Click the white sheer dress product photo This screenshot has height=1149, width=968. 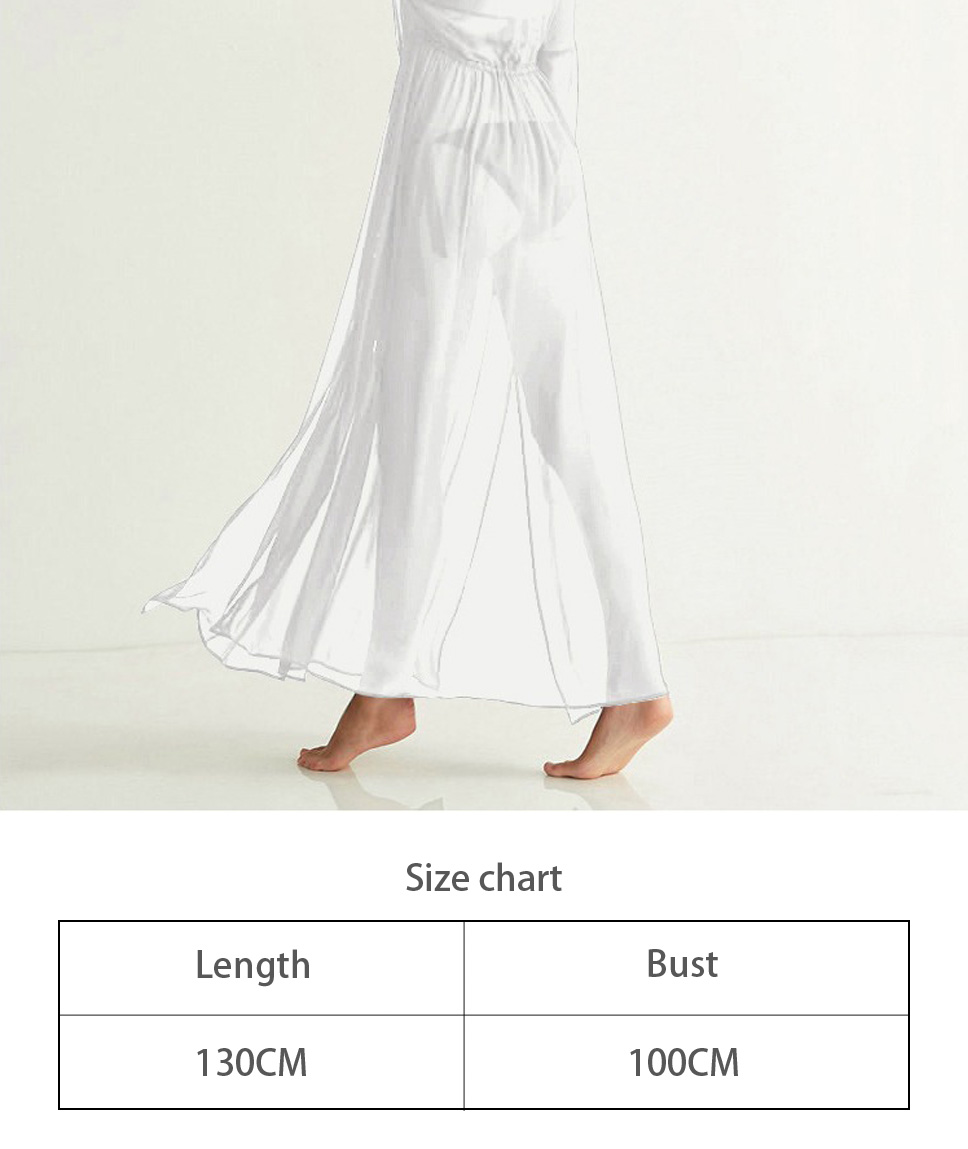(484, 404)
